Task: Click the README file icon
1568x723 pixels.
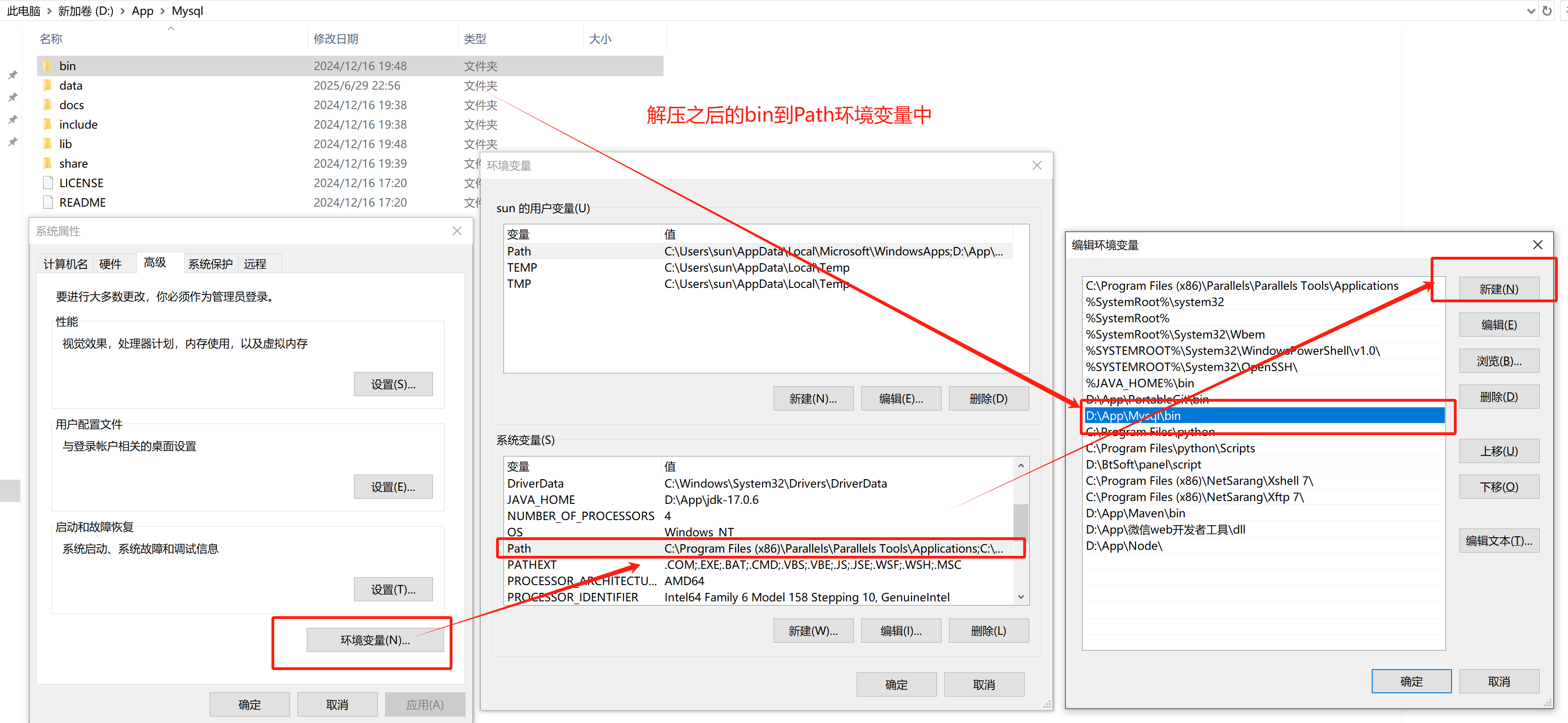Action: click(47, 202)
